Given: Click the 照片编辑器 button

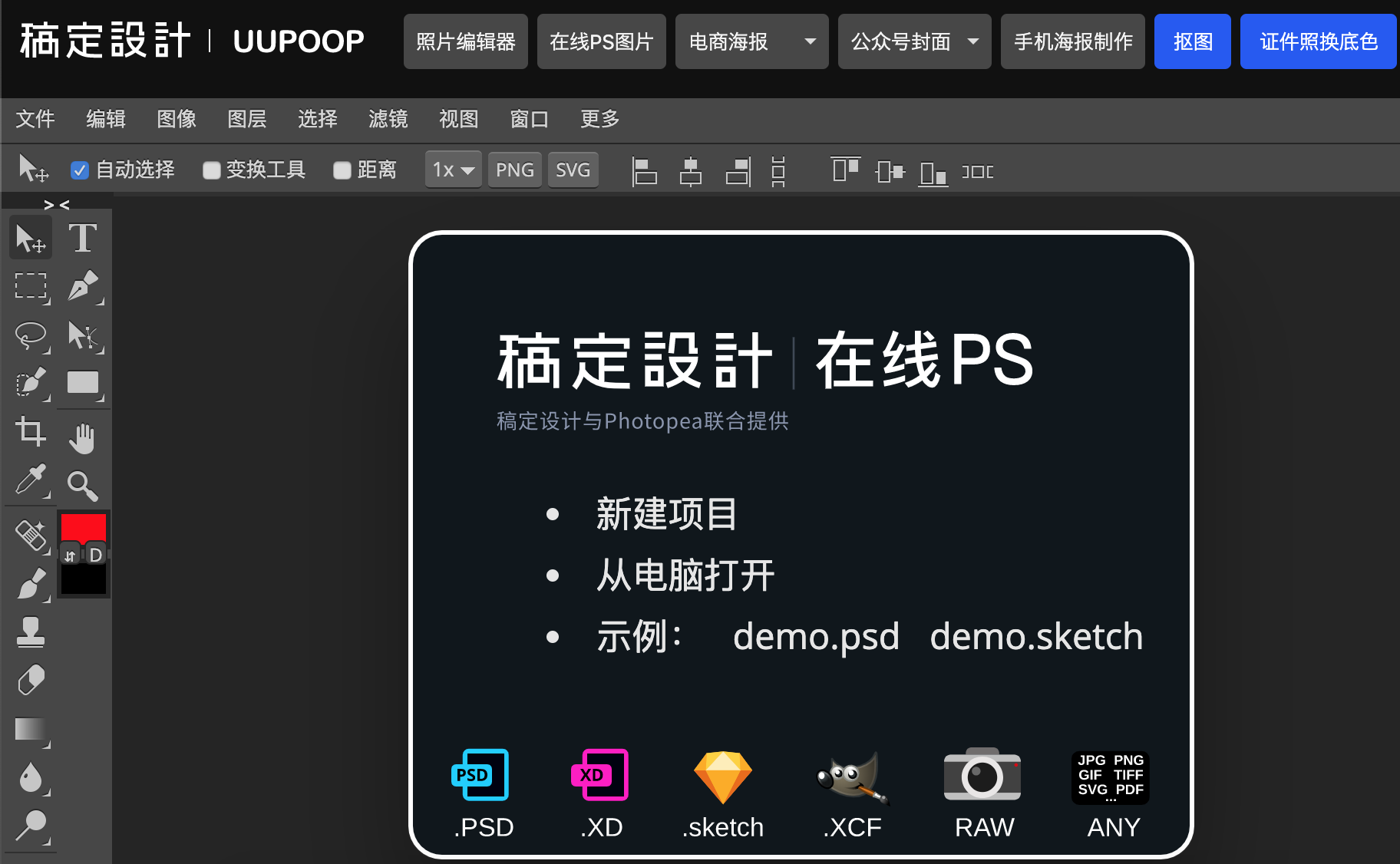Looking at the screenshot, I should point(466,41).
